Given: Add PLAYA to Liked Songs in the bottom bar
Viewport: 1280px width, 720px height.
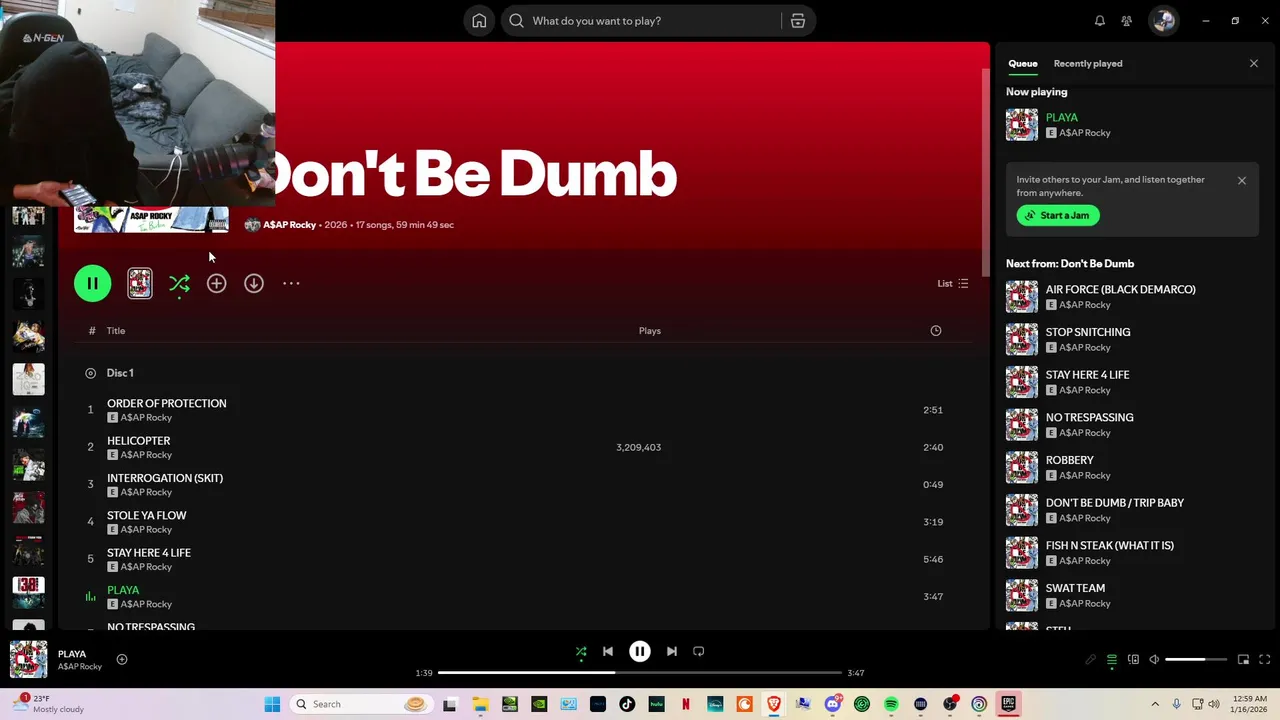Looking at the screenshot, I should [122, 659].
